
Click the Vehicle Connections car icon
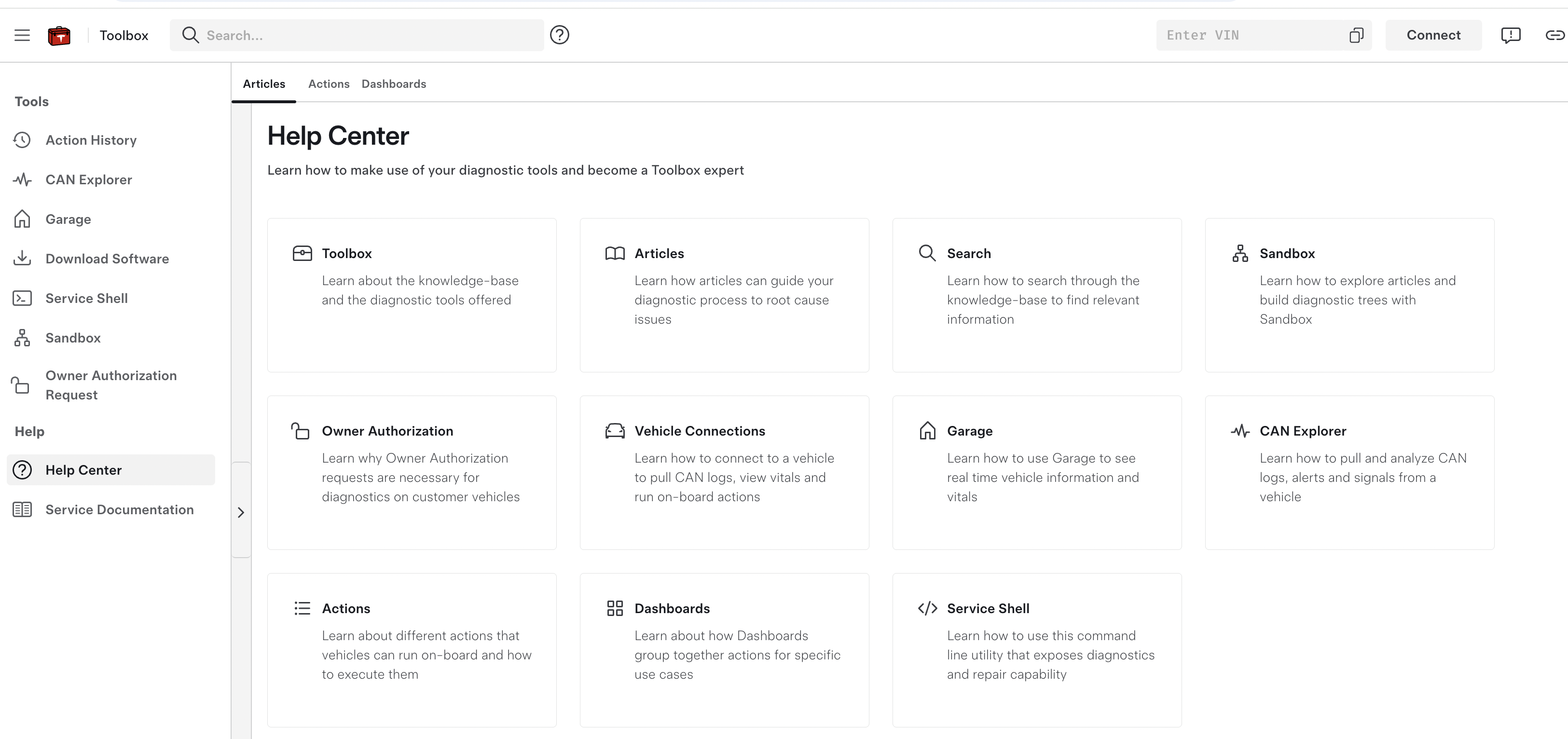click(615, 431)
